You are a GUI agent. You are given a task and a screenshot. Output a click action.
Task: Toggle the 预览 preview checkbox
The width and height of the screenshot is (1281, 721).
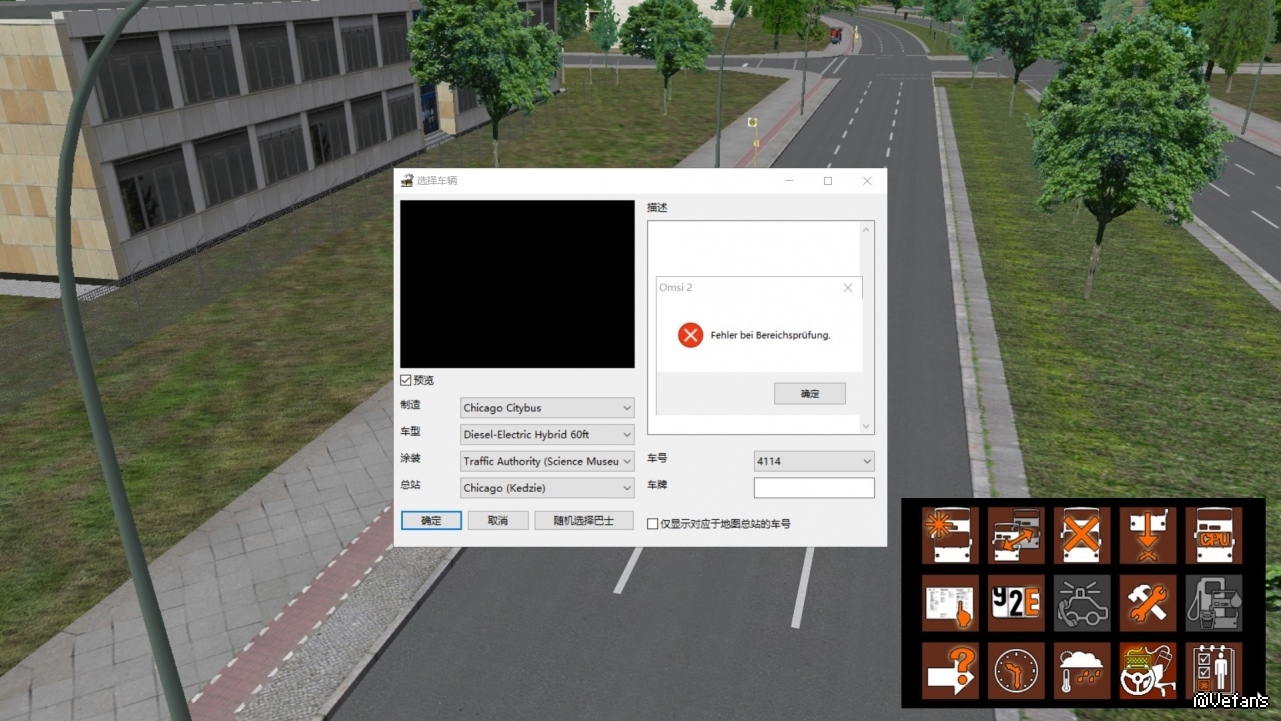point(405,380)
